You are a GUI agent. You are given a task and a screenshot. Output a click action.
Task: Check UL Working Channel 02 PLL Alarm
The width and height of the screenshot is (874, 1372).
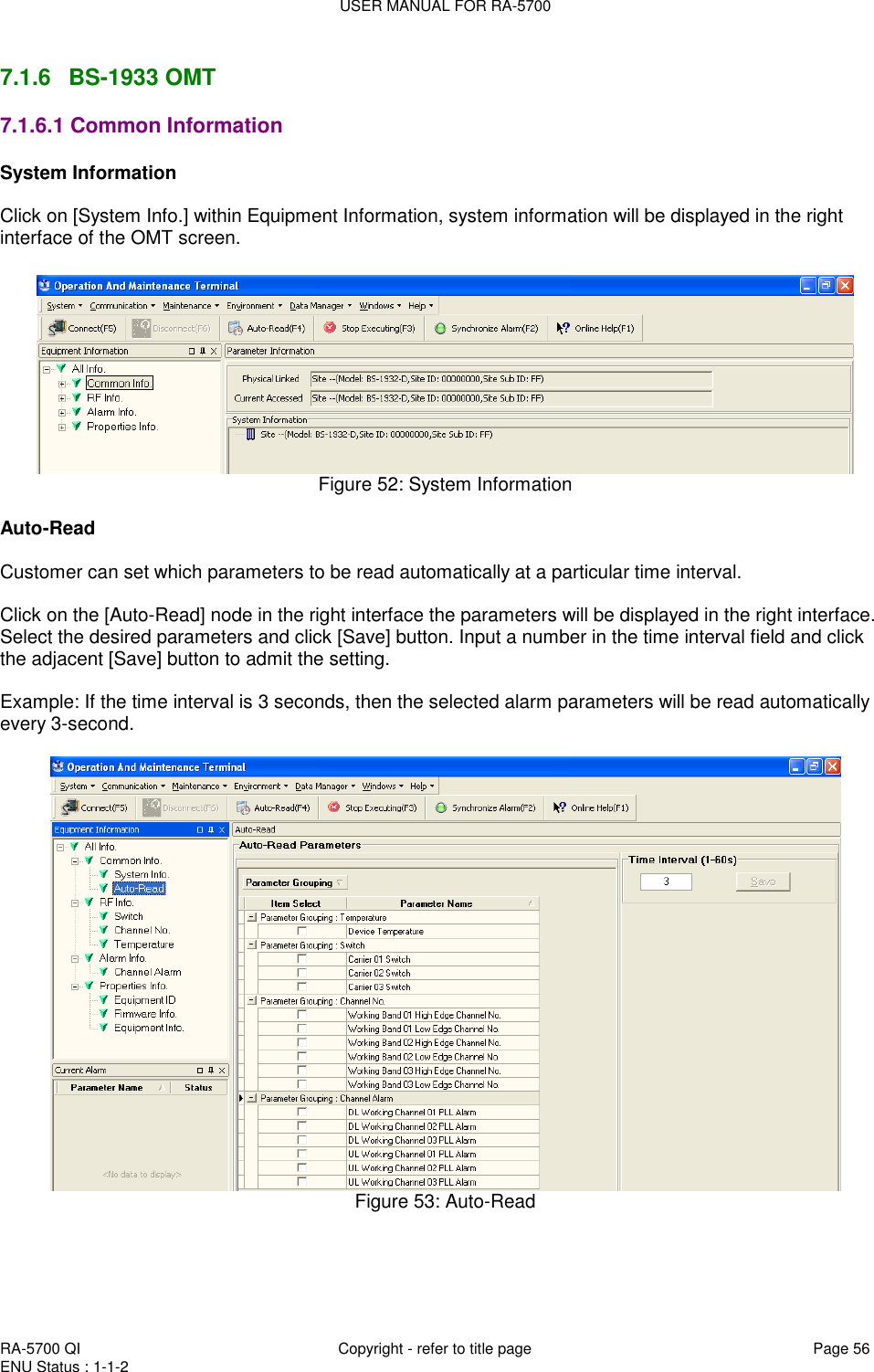[x=301, y=1167]
